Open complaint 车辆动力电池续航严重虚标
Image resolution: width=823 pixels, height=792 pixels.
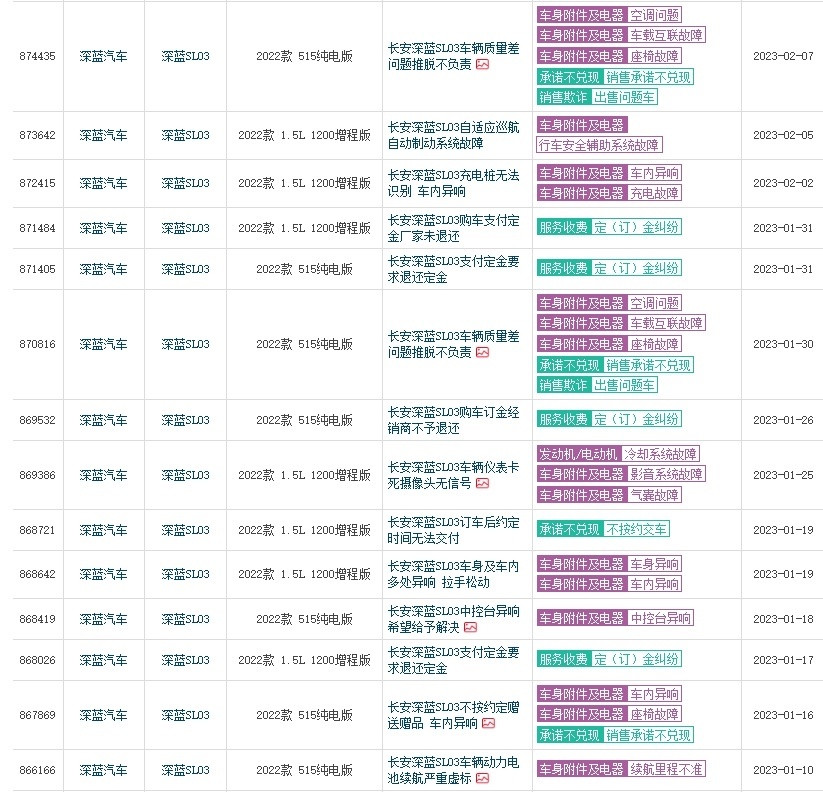(x=453, y=770)
